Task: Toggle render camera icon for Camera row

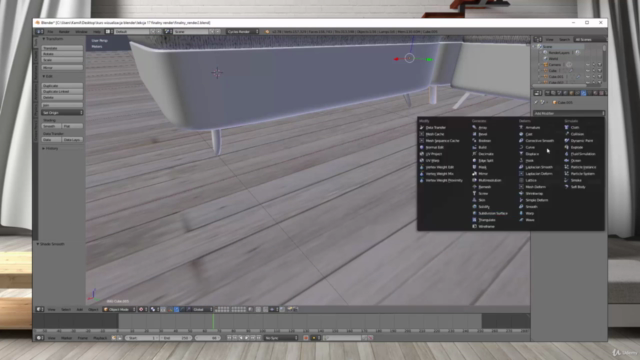Action: [600, 64]
